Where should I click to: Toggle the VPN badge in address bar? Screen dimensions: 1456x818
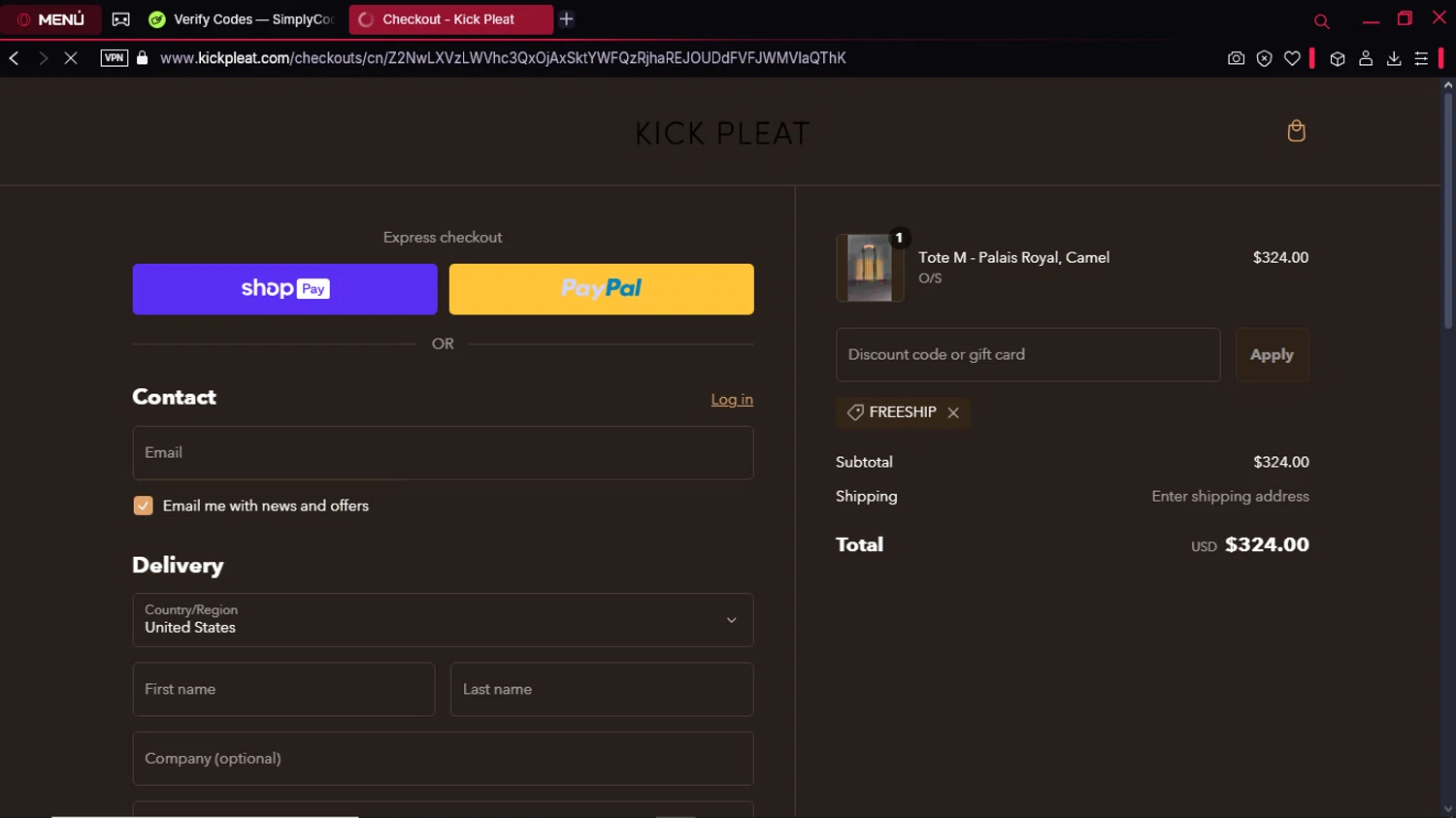click(x=115, y=58)
